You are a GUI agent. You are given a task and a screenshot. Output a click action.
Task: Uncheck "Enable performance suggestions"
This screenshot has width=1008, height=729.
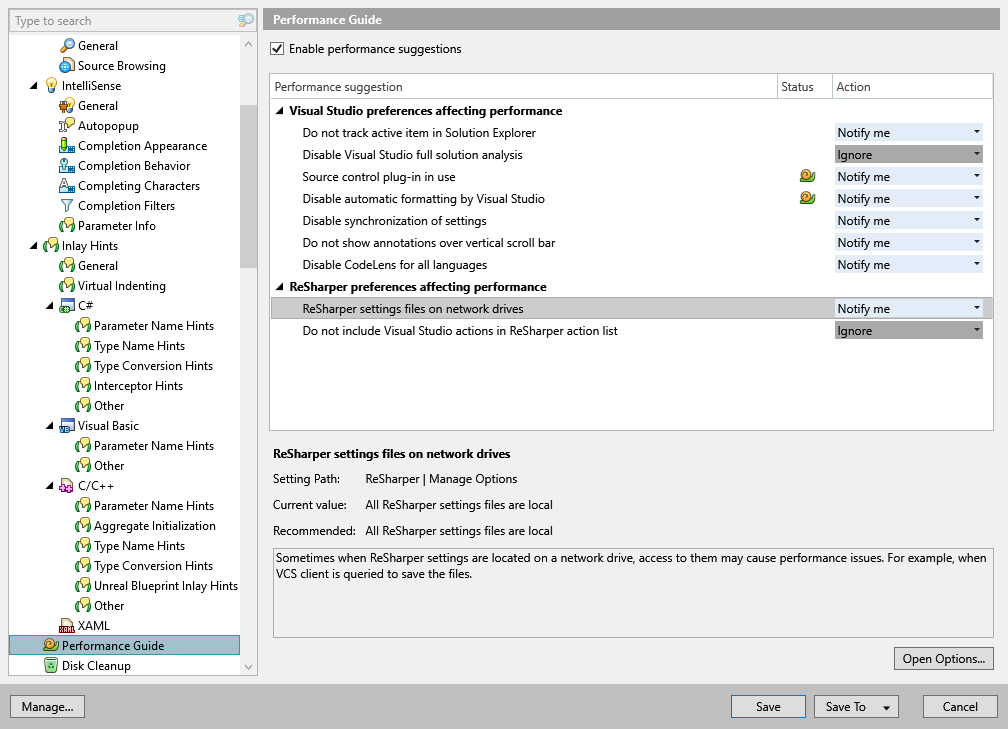[x=276, y=48]
